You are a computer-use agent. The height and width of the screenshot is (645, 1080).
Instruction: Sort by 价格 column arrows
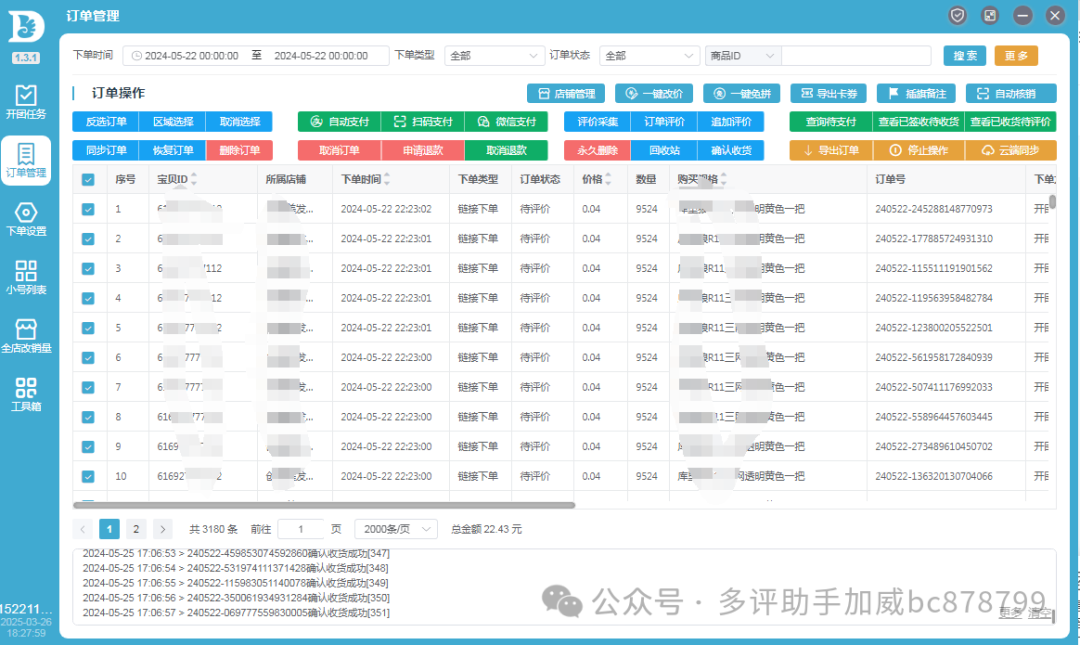[x=608, y=179]
